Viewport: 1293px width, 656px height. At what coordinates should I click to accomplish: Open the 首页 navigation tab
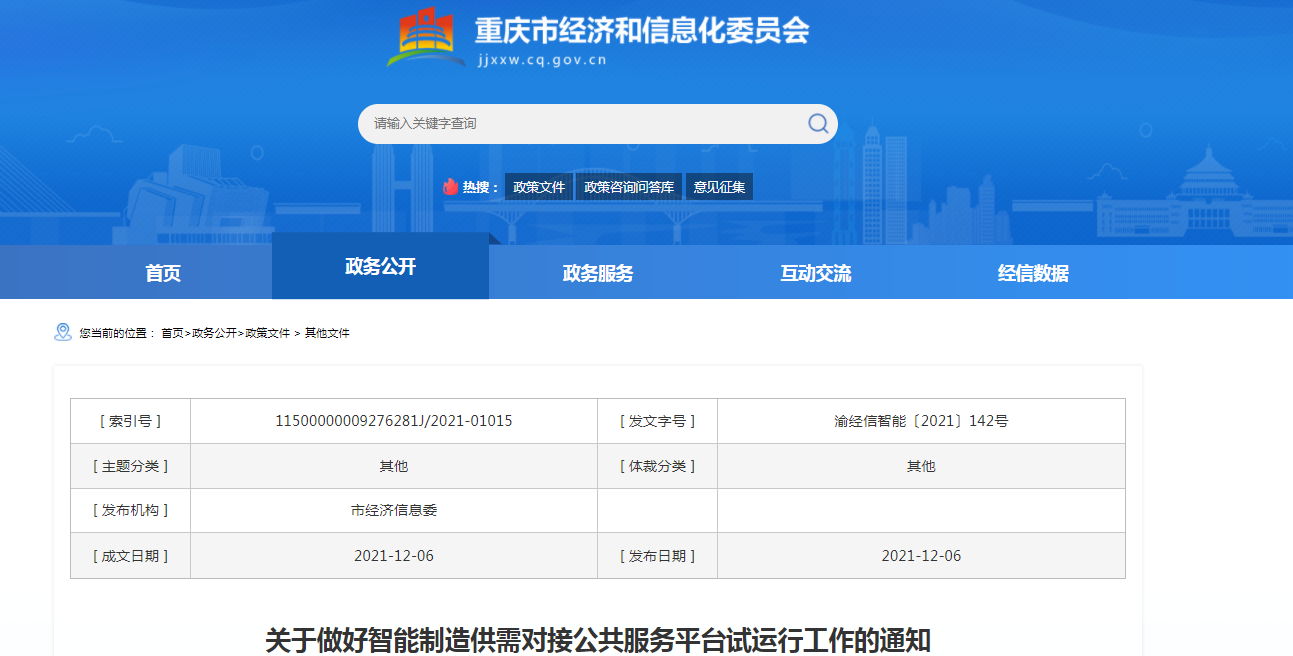[163, 273]
